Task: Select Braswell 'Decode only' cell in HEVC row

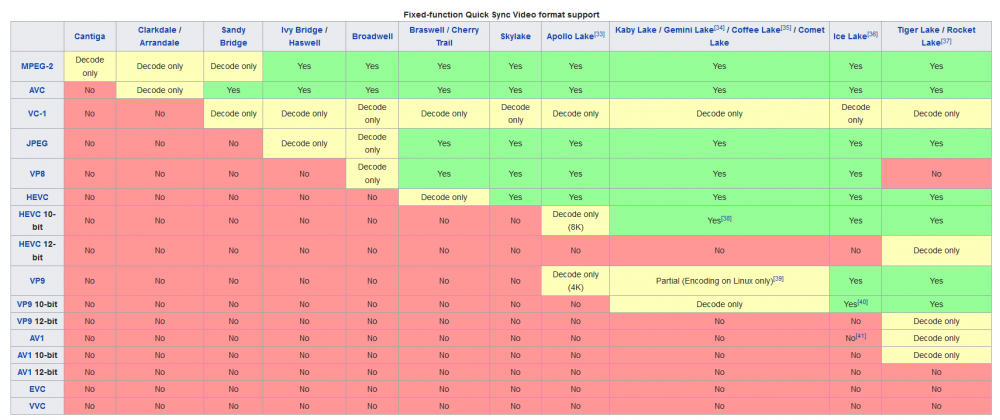Action: pos(444,197)
